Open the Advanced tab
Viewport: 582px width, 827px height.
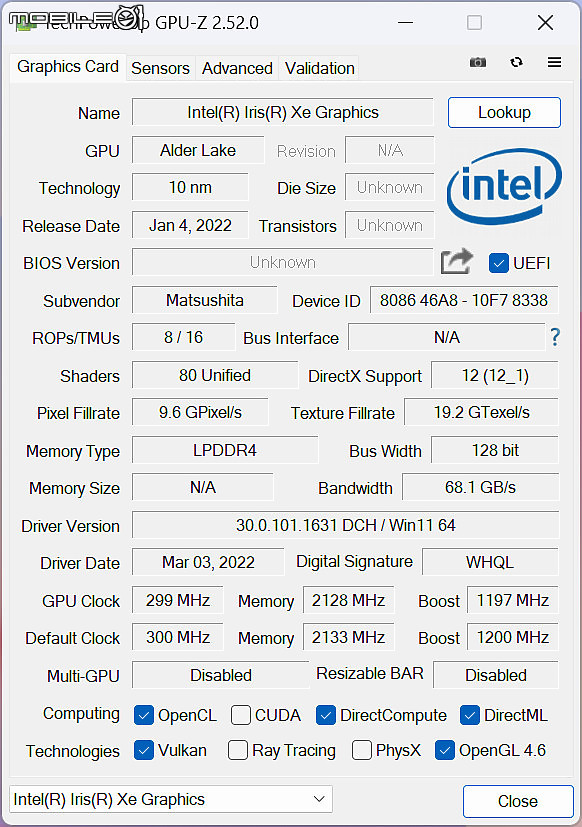237,68
